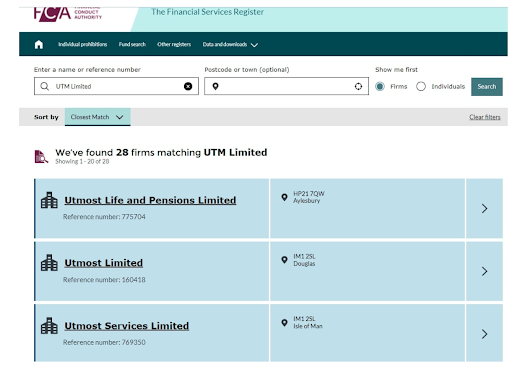The image size is (512, 367).
Task: Click the FCA logo
Action: [68, 14]
